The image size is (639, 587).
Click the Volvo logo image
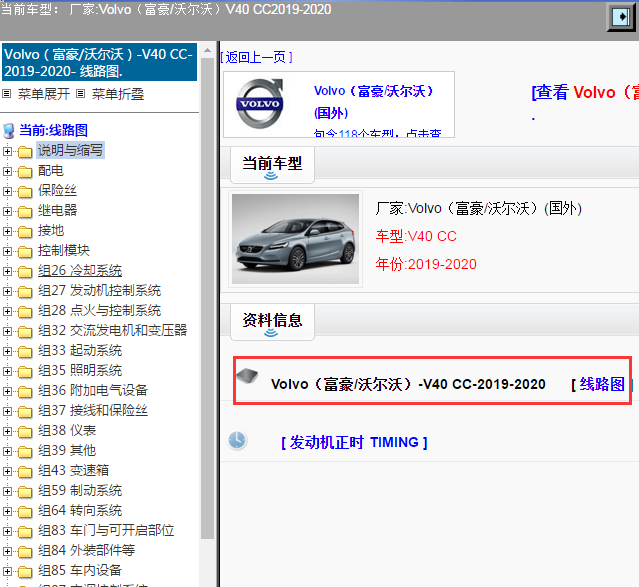[260, 104]
